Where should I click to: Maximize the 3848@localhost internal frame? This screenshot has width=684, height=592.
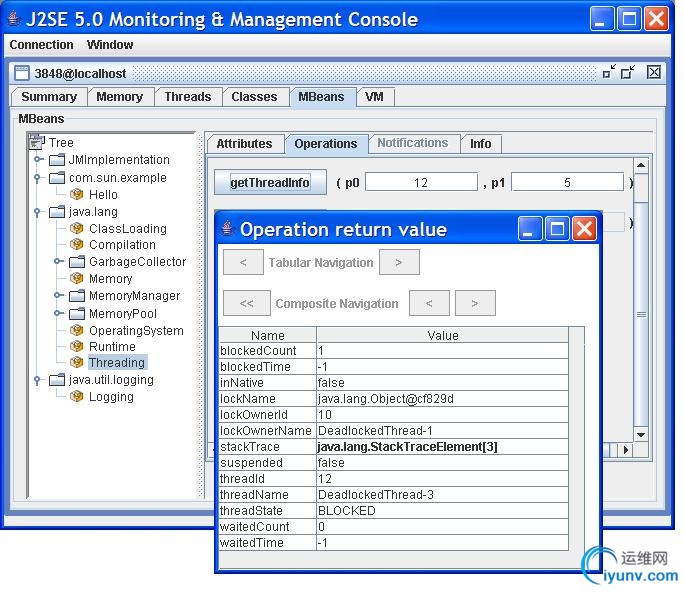[x=628, y=72]
